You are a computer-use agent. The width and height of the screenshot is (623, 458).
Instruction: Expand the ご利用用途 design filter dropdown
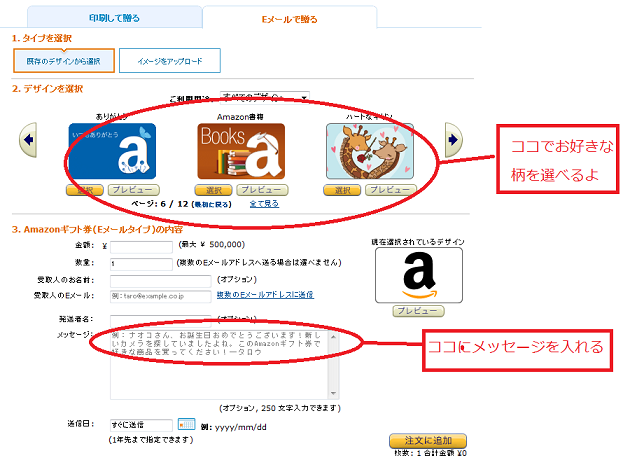pos(265,97)
